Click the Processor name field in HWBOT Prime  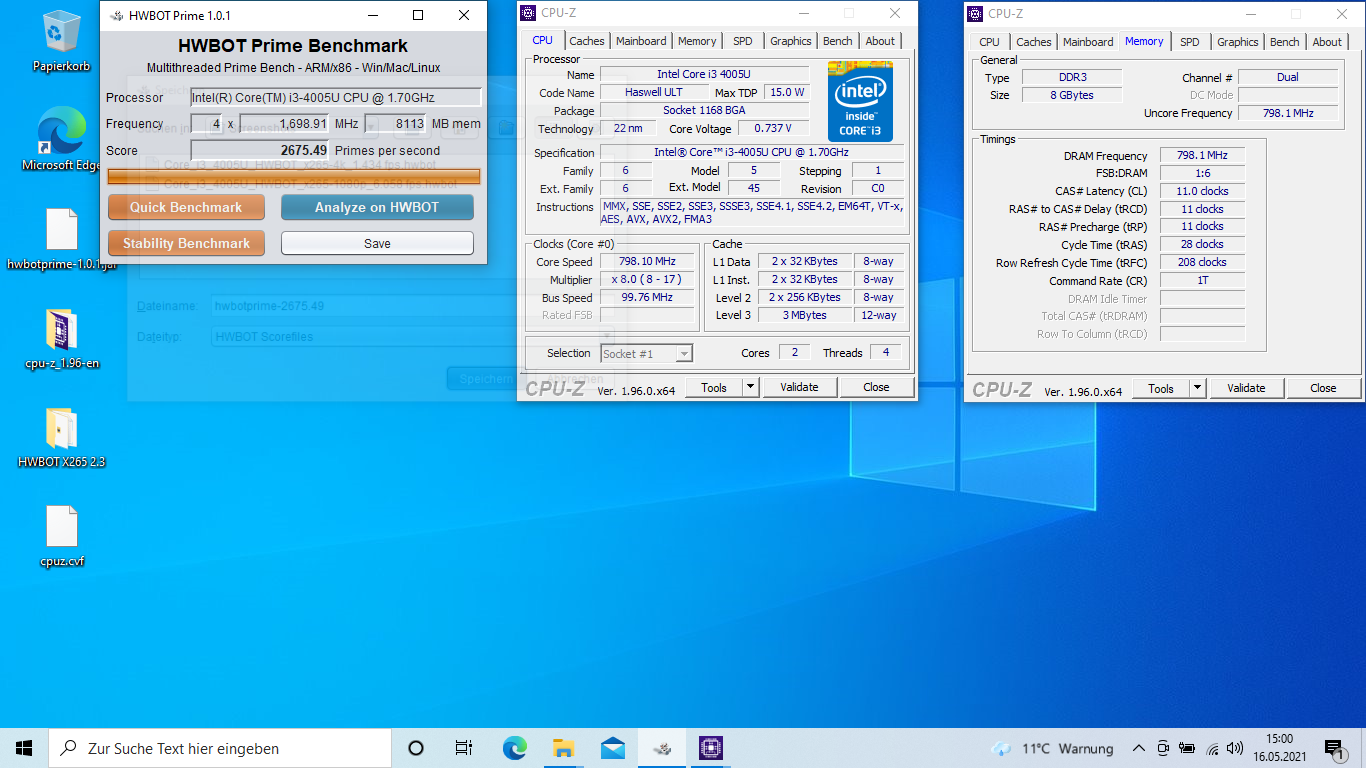[336, 97]
